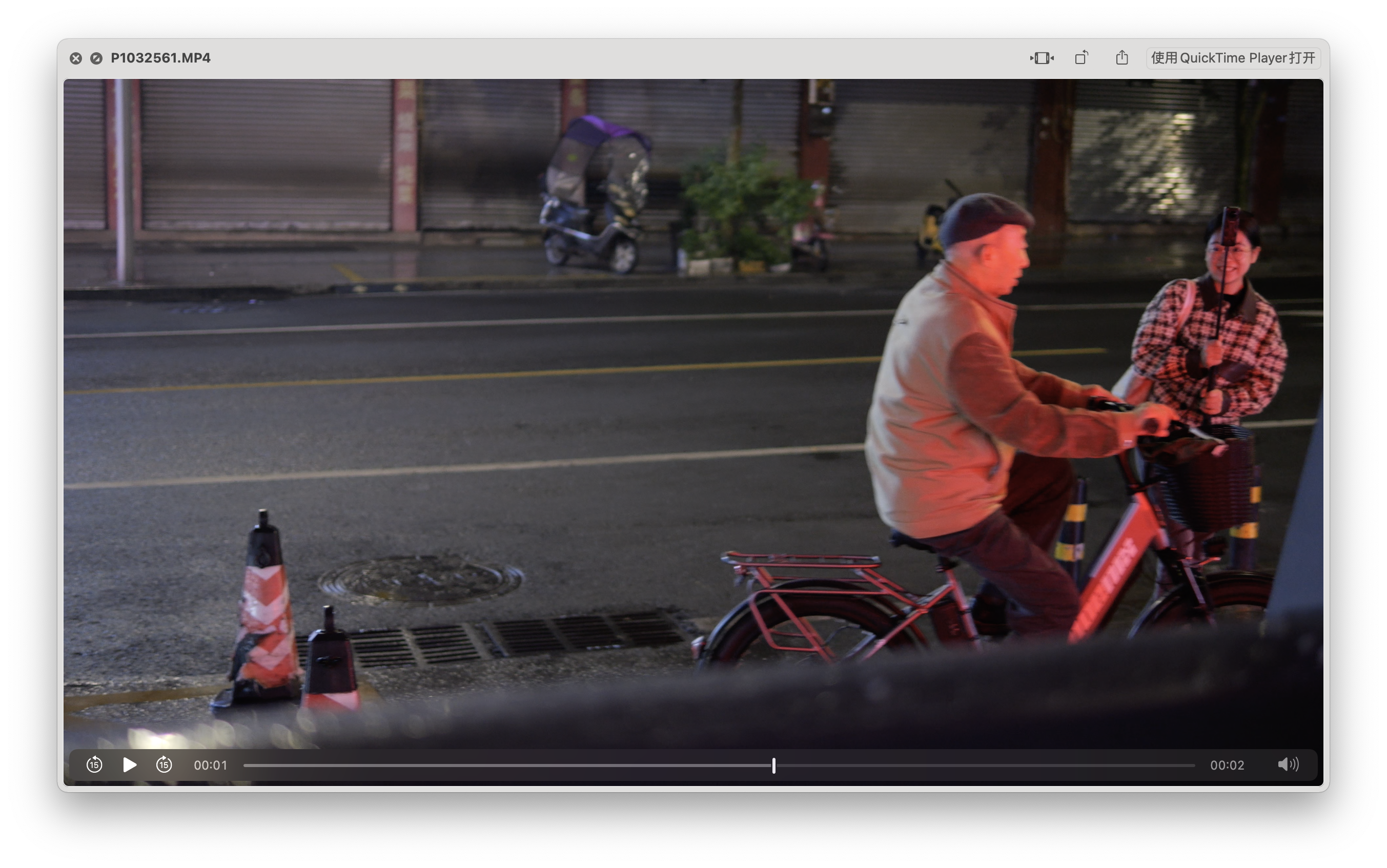Click the P1032561.MP4 window title
Viewport: 1387px width, 868px height.
[160, 58]
